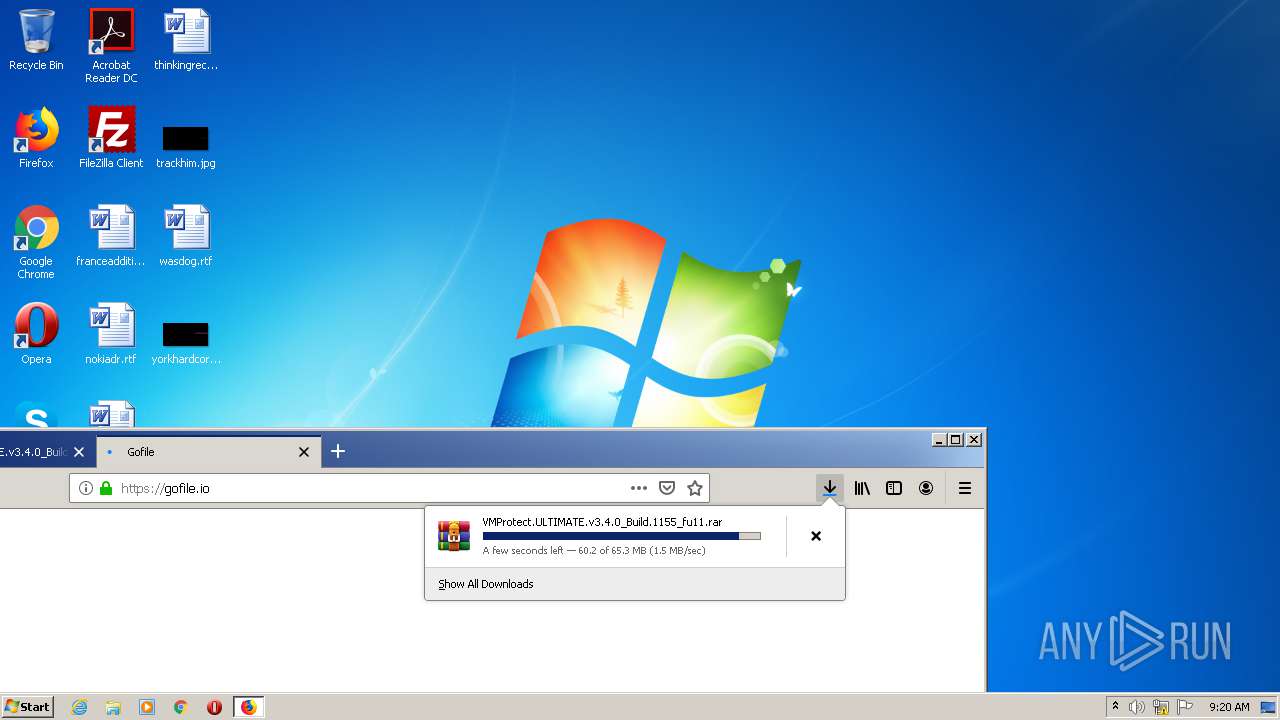Open the Windows Start menu

(x=27, y=707)
